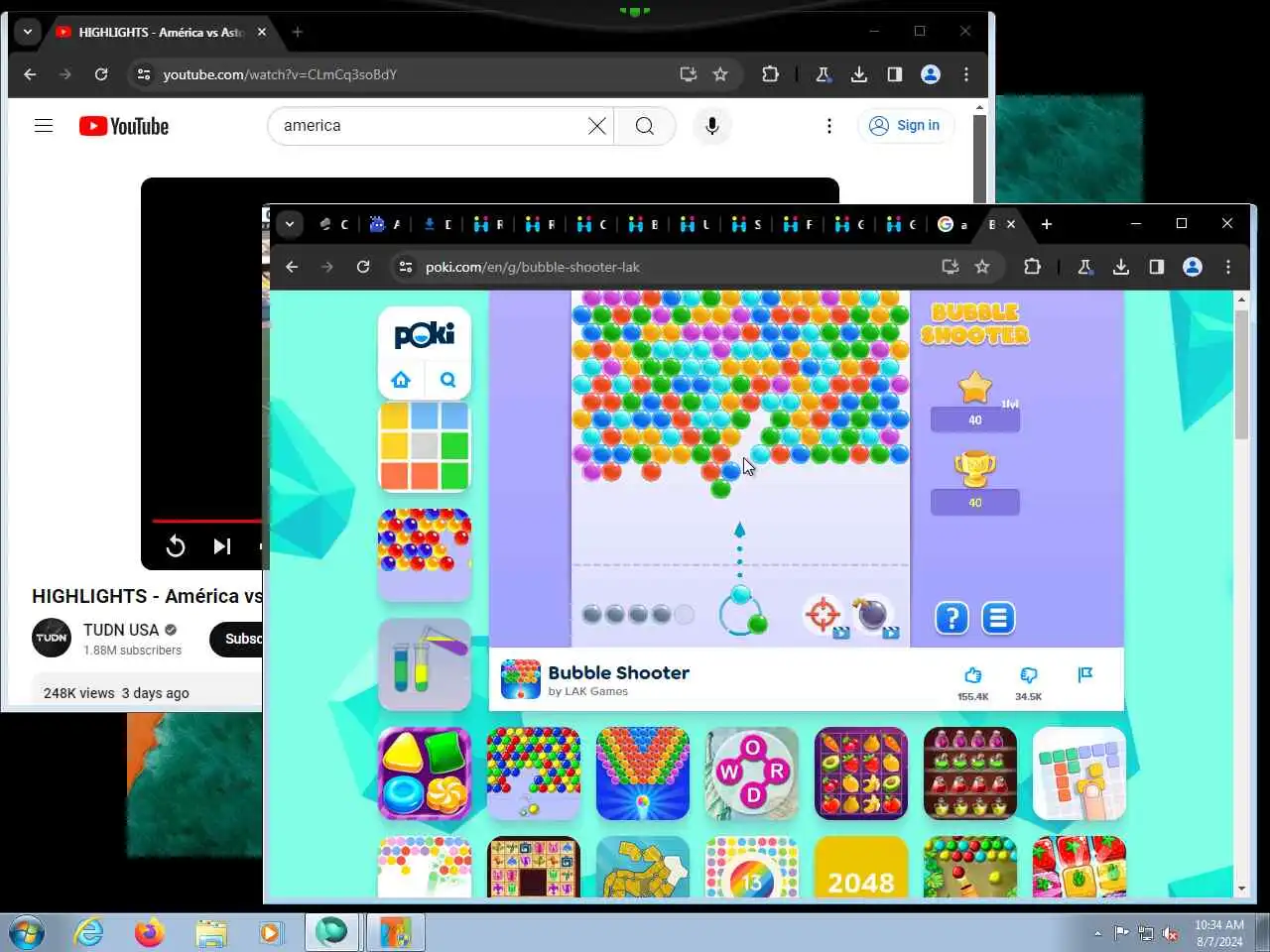Switch to the first tab in Poki window
The image size is (1270, 952).
[x=333, y=224]
